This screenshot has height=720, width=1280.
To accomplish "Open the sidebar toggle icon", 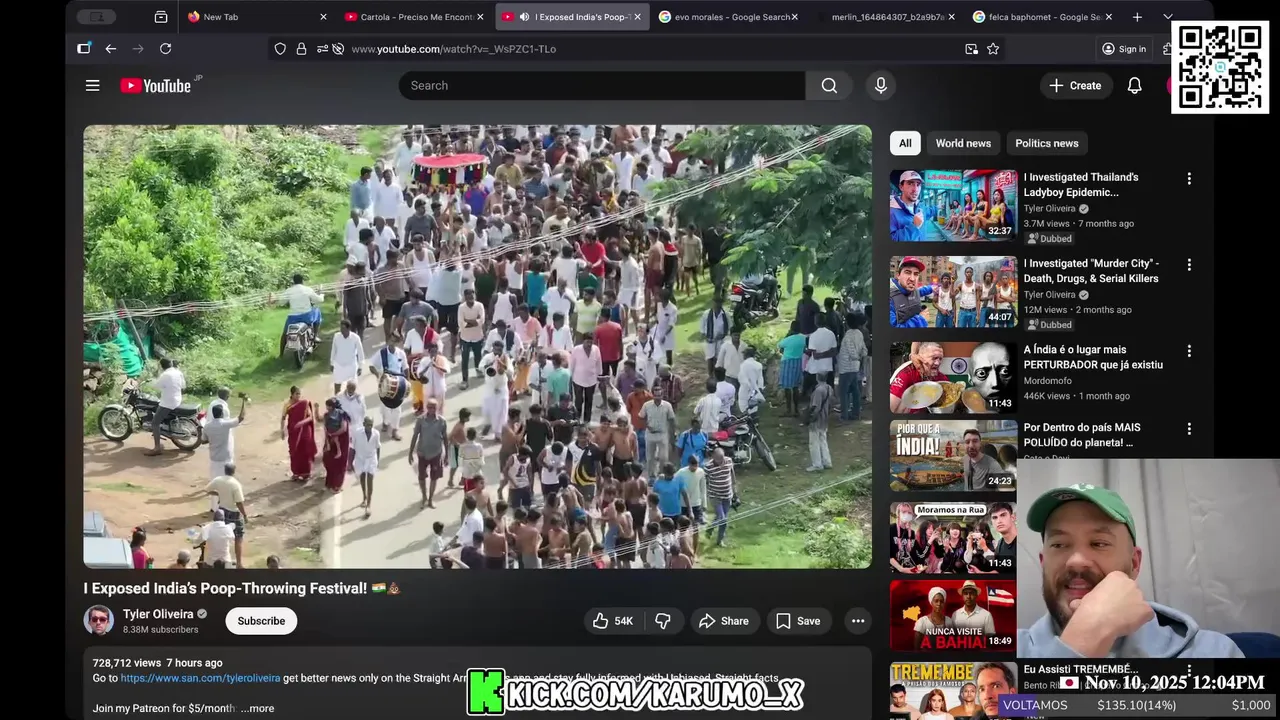I will (84, 48).
